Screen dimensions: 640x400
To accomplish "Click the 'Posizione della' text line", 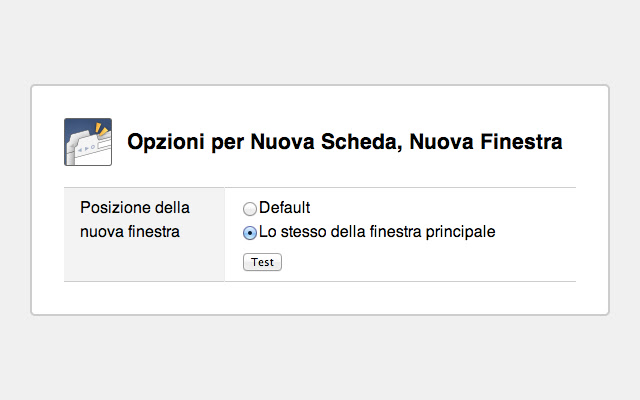I will point(134,208).
